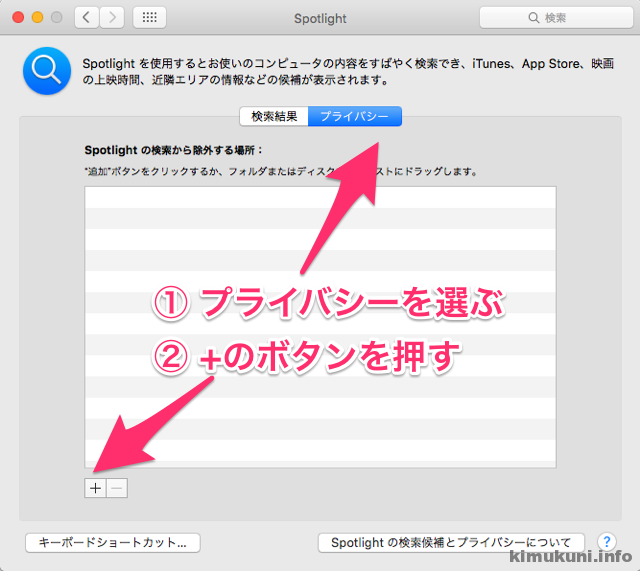640x571 pixels.
Task: Click the plus button to add an excluded location
Action: (95, 488)
